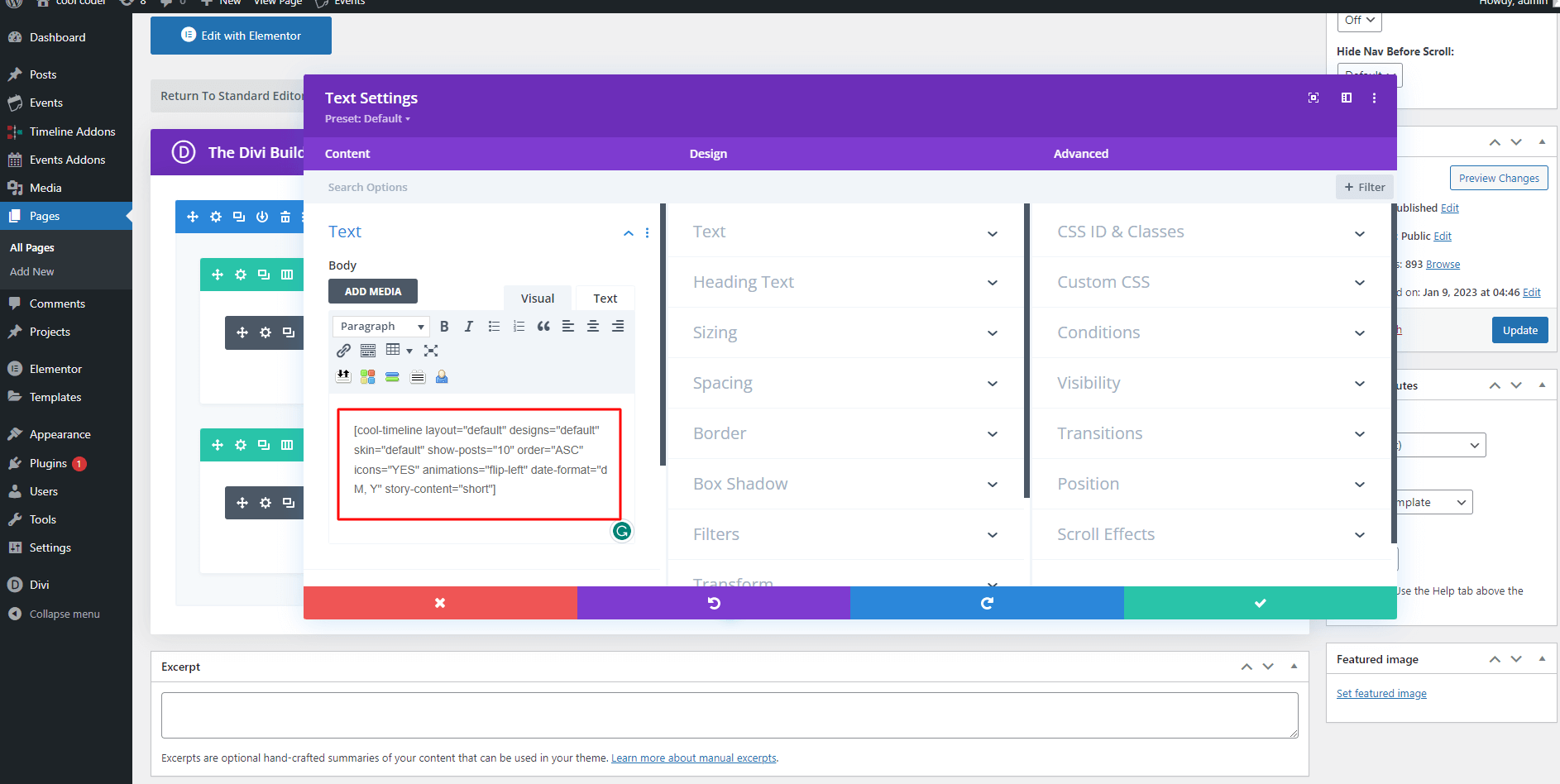Align text left
The image size is (1560, 784).
[x=568, y=327]
